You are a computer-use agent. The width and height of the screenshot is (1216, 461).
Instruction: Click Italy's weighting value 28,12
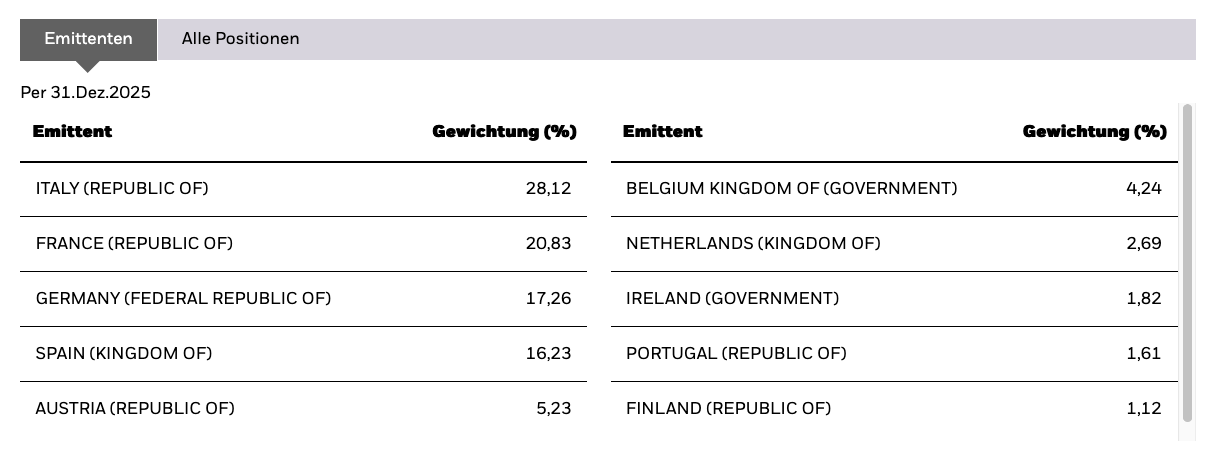point(548,188)
